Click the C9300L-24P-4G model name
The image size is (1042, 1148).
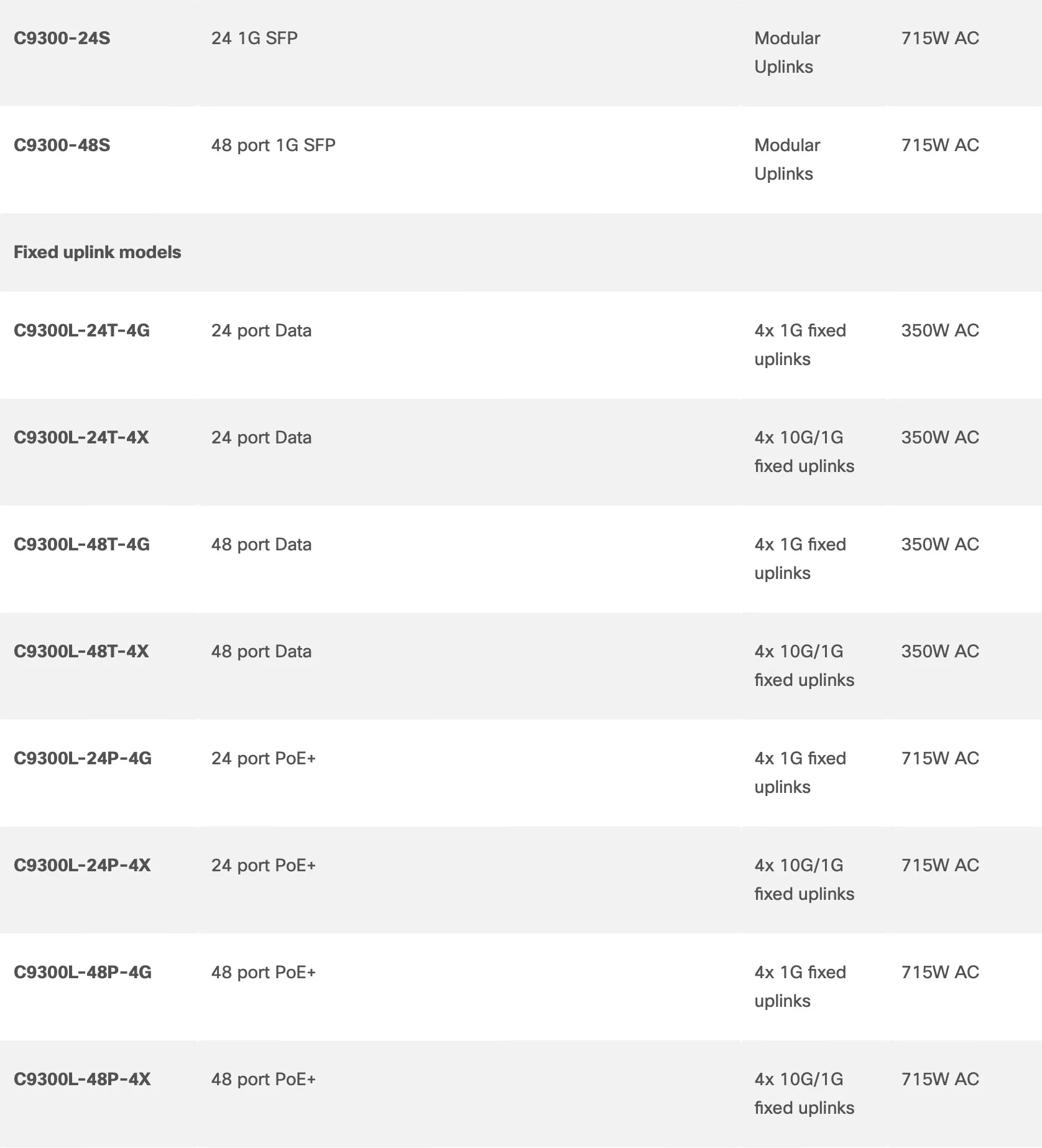tap(82, 759)
